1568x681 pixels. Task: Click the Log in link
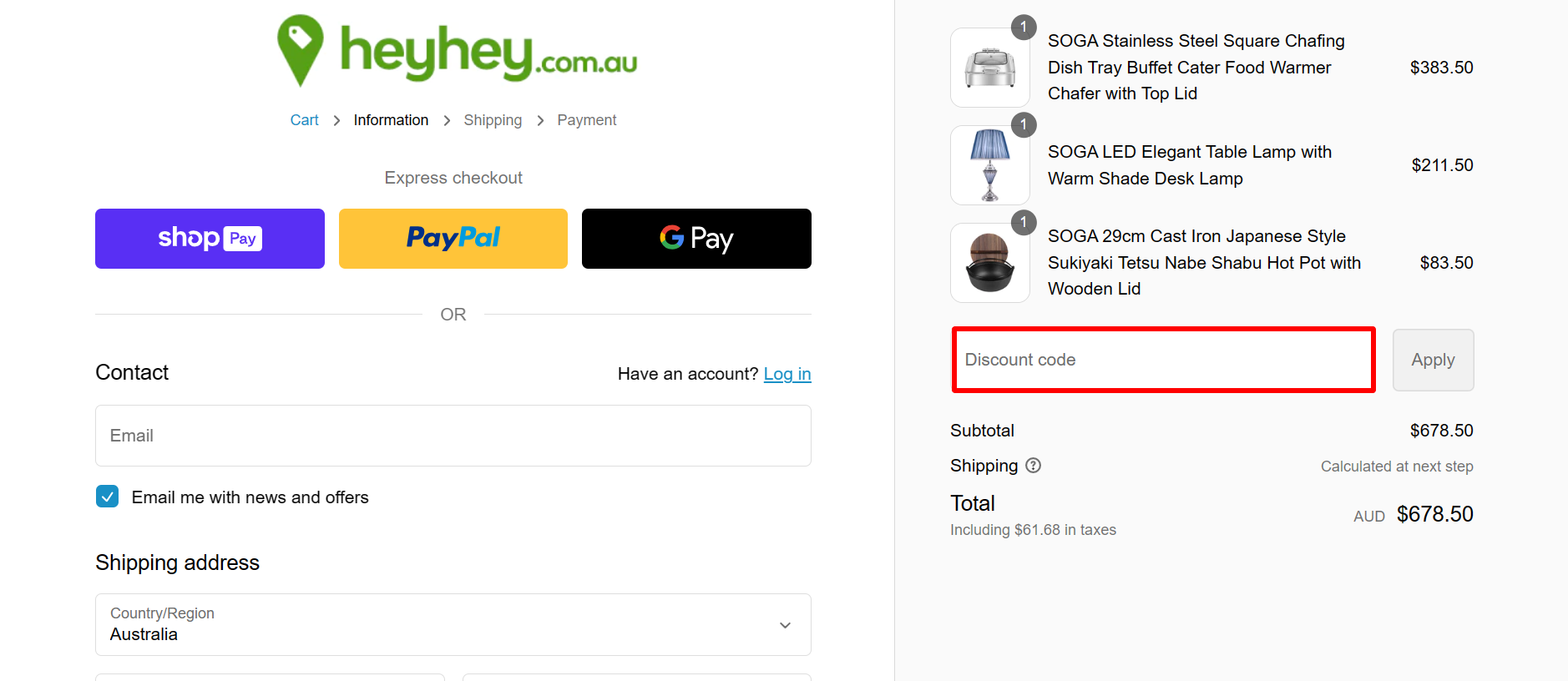tap(787, 374)
